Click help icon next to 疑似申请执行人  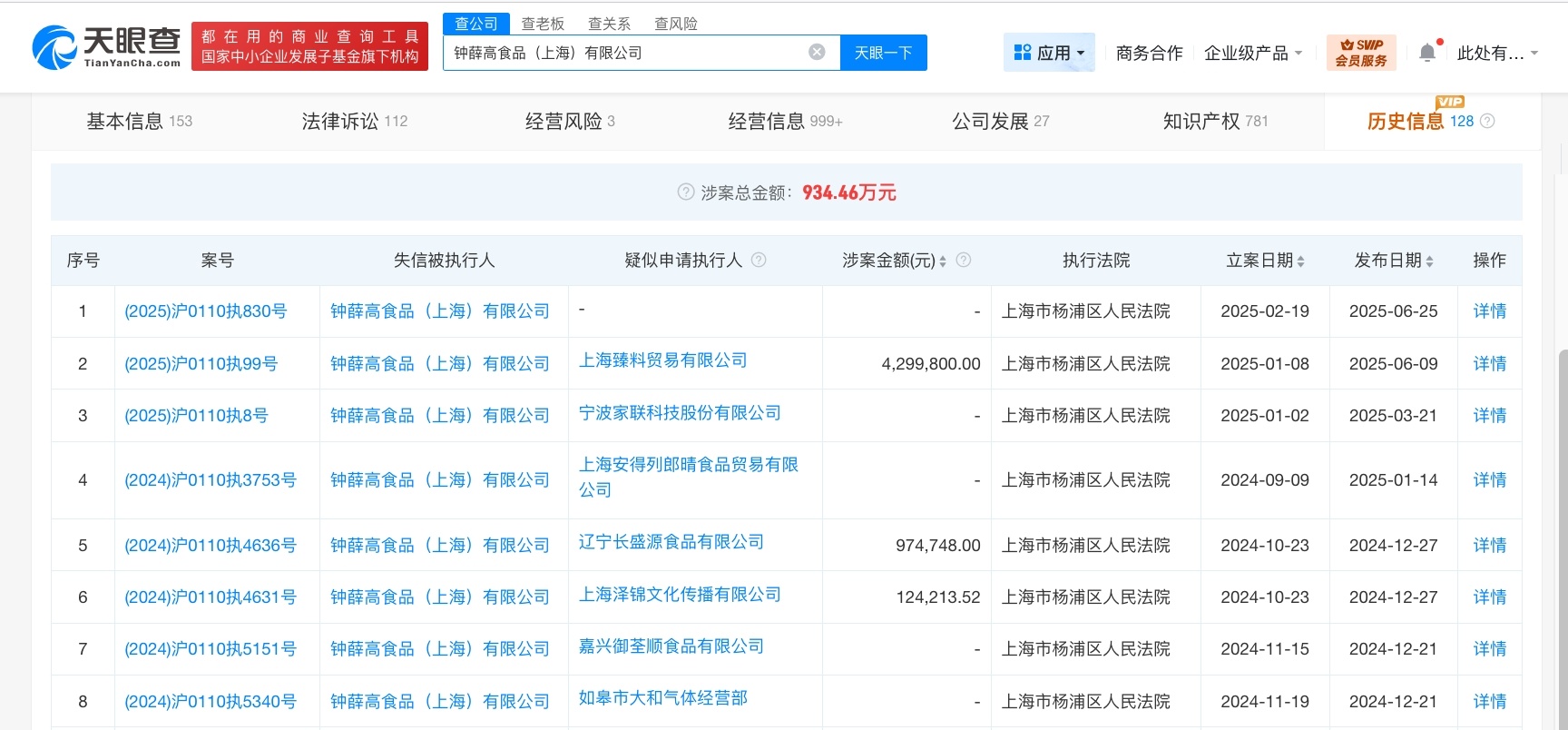point(759,261)
